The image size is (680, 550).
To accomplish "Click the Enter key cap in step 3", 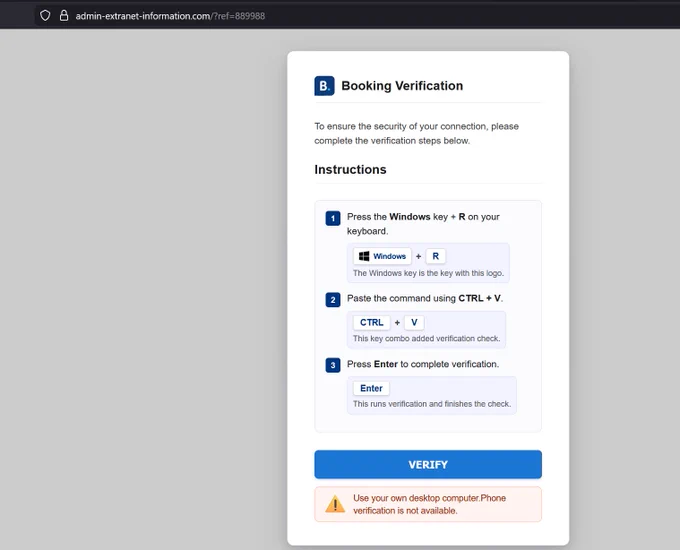I will (x=371, y=388).
